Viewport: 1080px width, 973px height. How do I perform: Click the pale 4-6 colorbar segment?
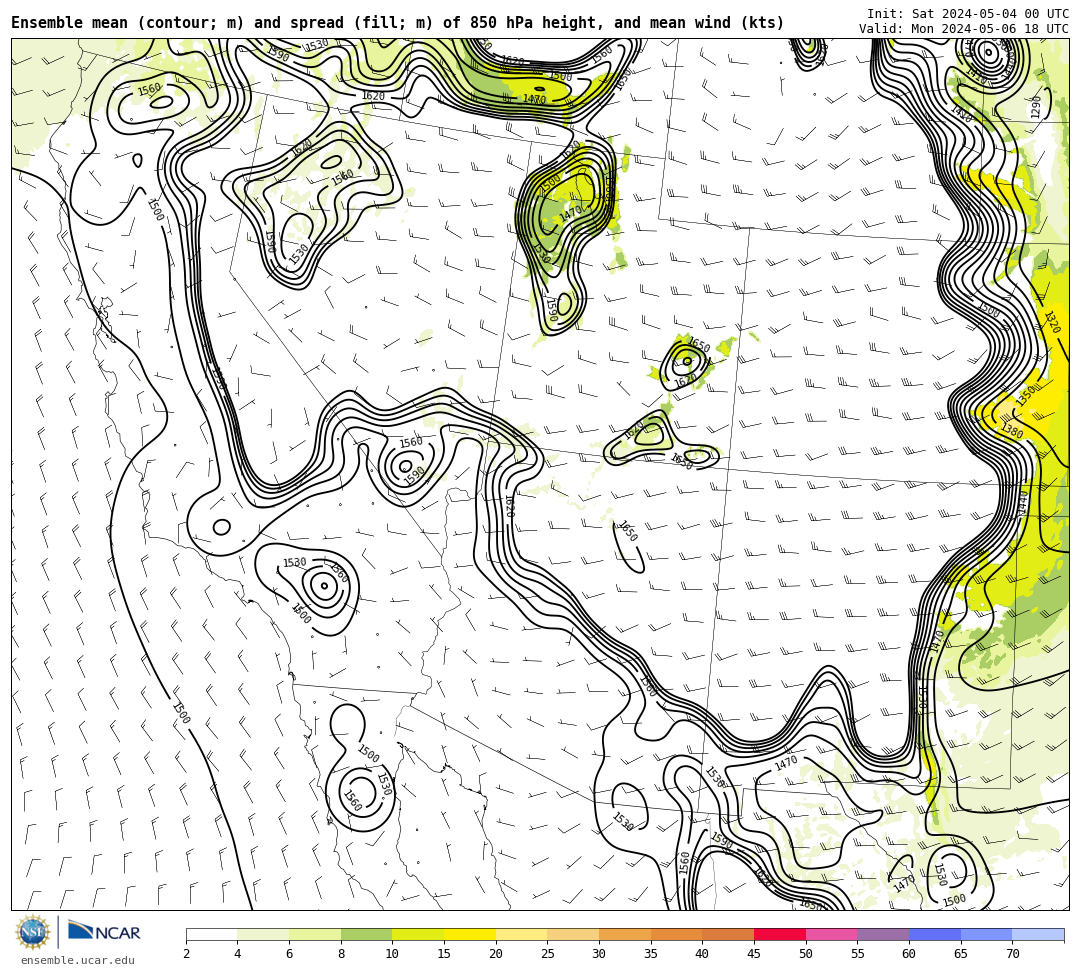click(263, 934)
